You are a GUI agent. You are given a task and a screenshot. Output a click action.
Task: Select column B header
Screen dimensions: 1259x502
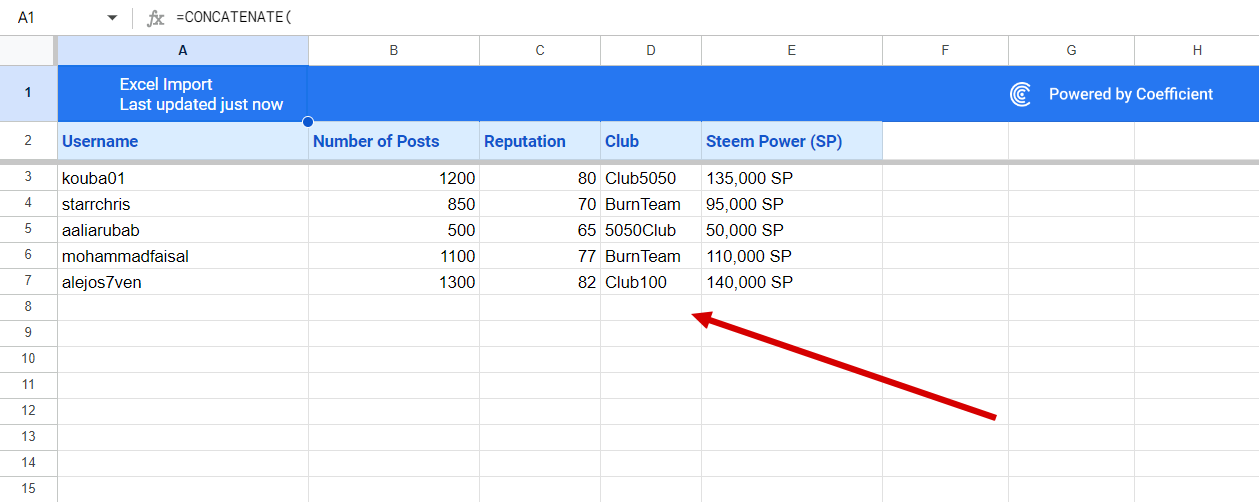tap(394, 50)
